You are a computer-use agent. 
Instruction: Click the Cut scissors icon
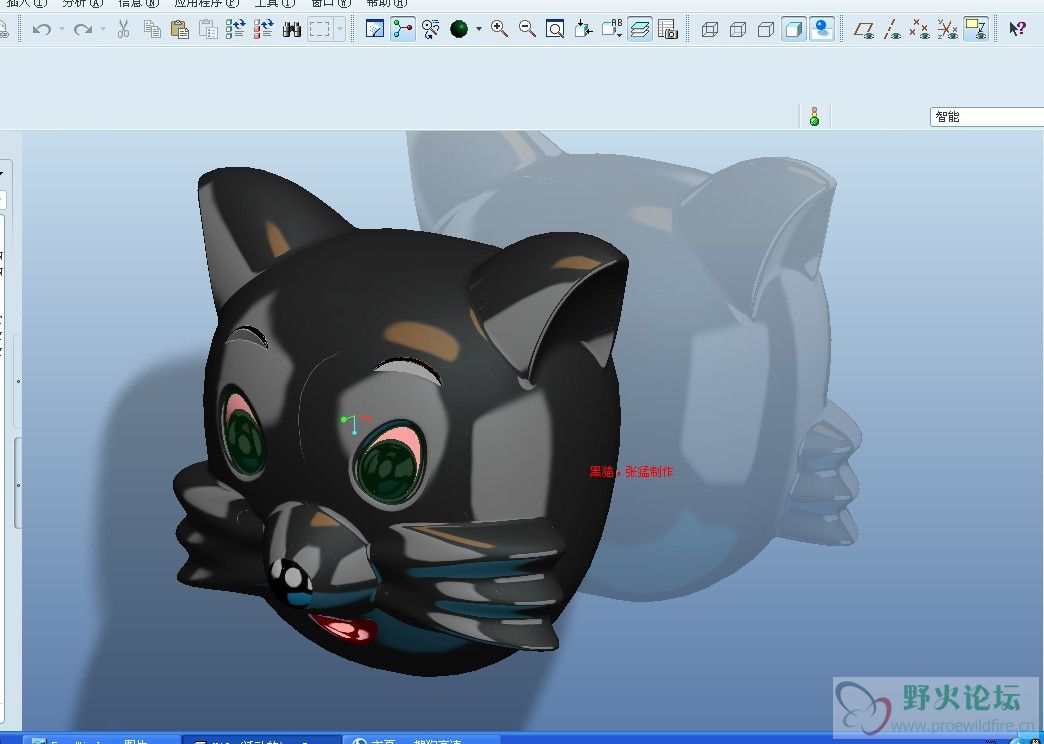coord(123,29)
